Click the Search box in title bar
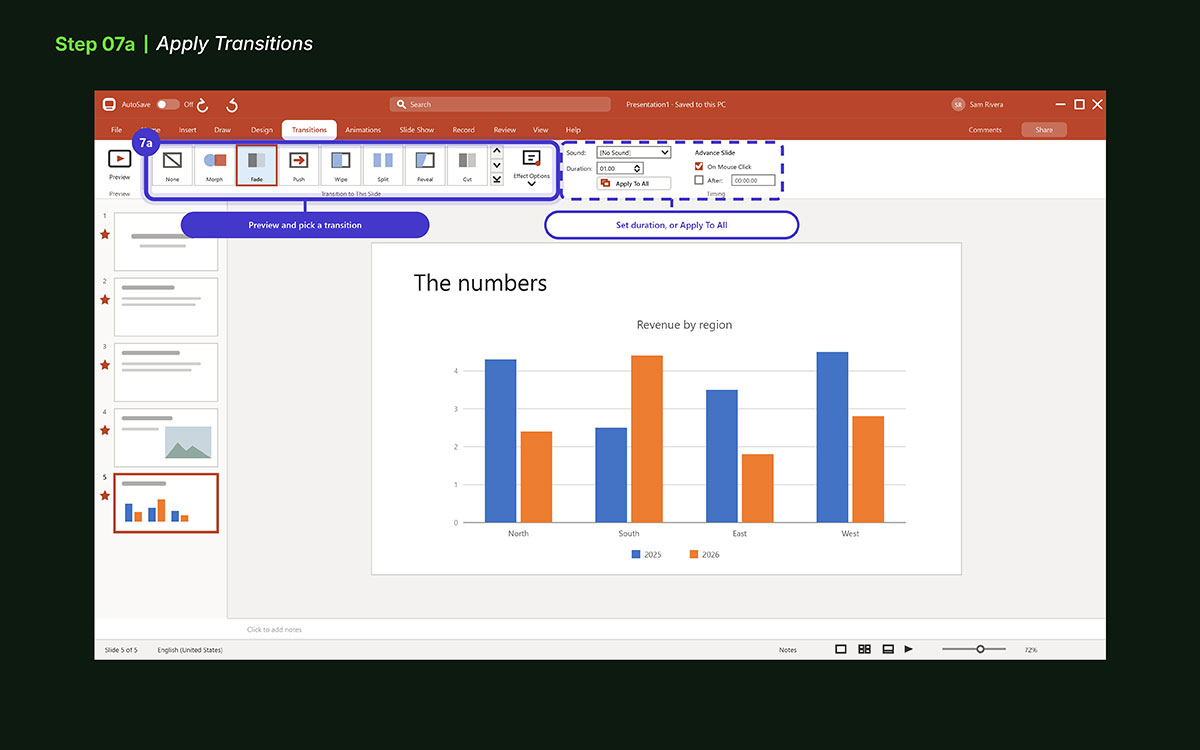The width and height of the screenshot is (1200, 750). point(500,104)
